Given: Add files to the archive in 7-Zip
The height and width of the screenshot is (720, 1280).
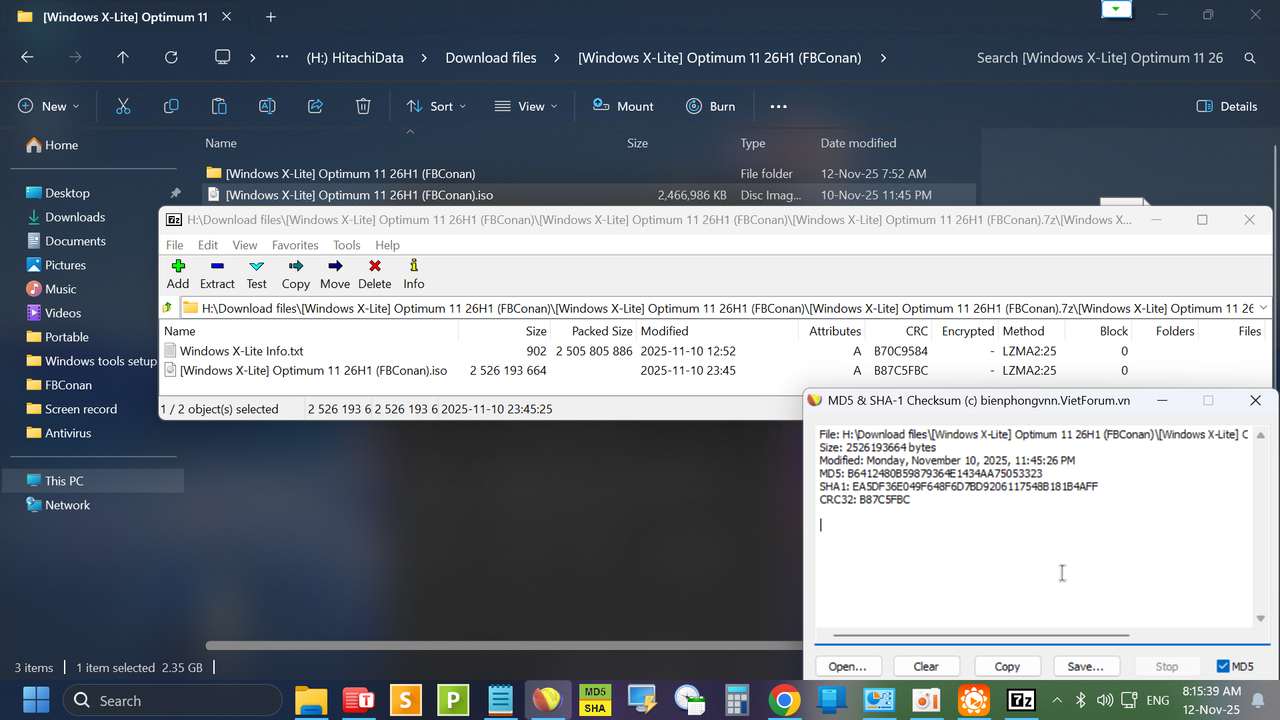Looking at the screenshot, I should coord(177,272).
